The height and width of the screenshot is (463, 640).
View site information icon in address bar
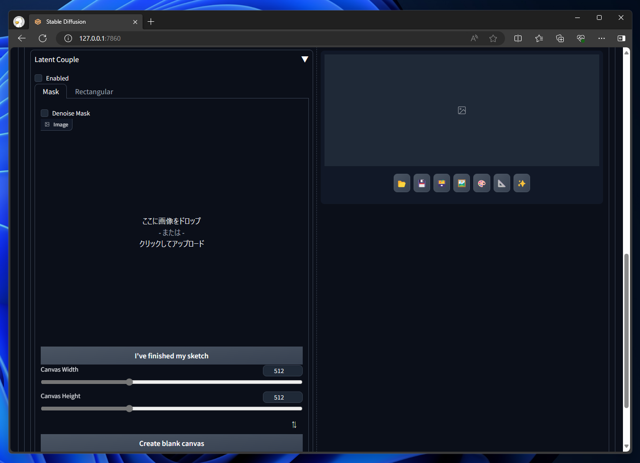point(68,38)
